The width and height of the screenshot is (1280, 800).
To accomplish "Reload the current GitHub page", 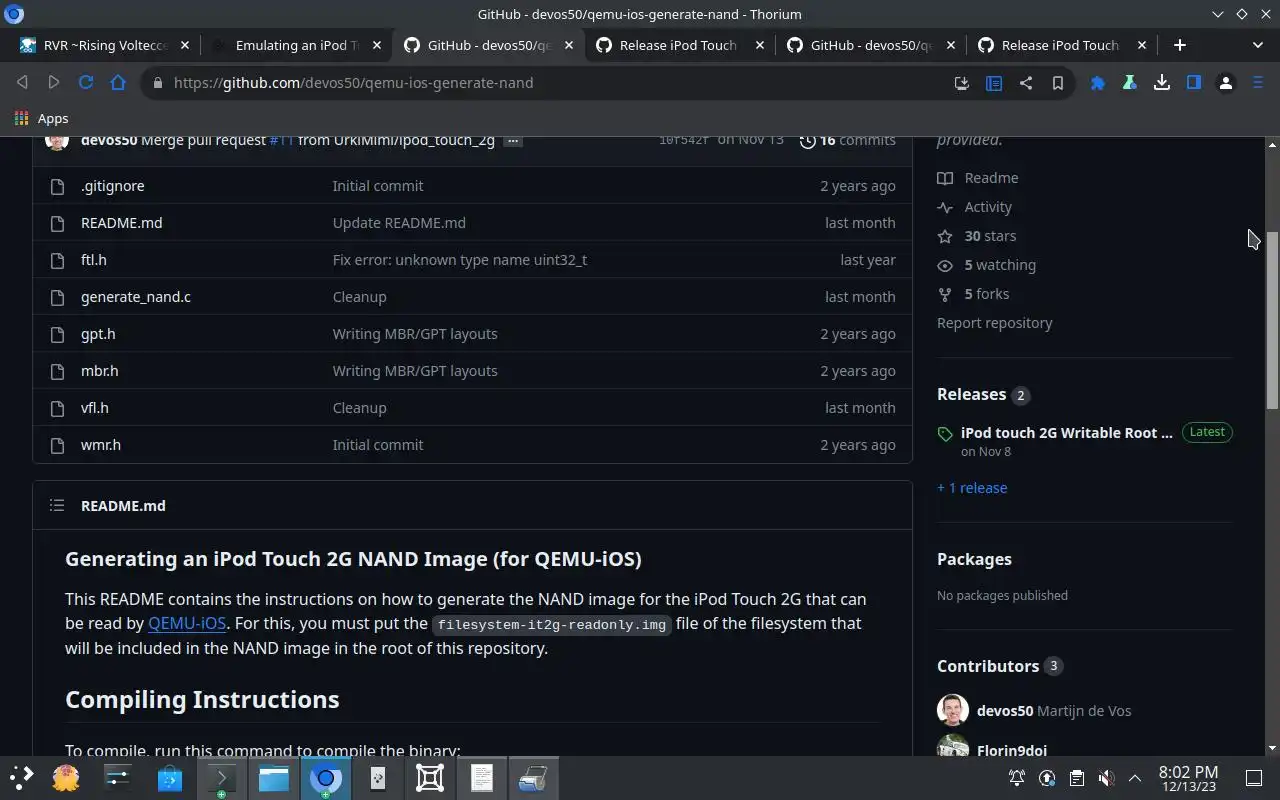I will (86, 83).
